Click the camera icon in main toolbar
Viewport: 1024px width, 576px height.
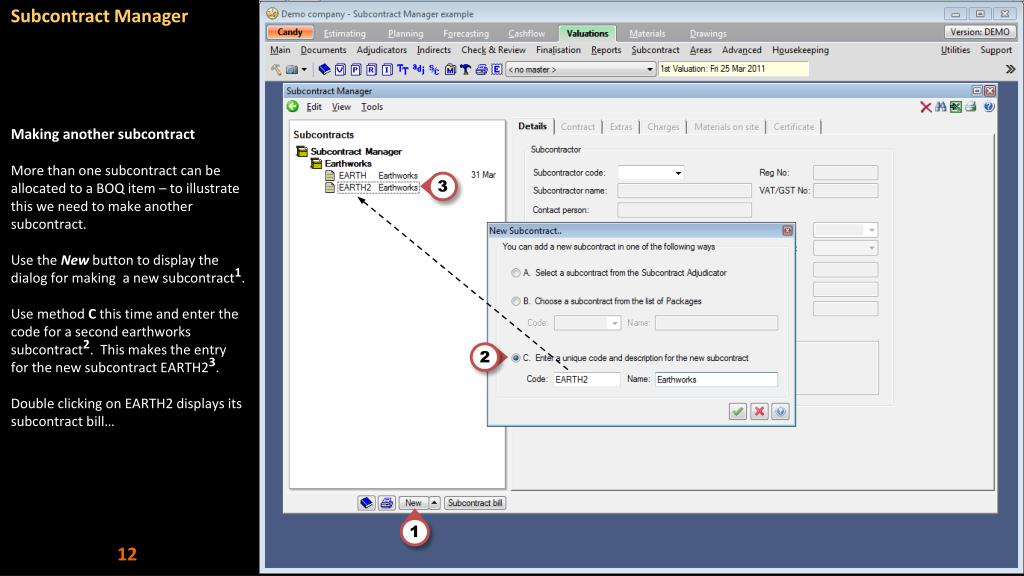pyautogui.click(x=292, y=69)
